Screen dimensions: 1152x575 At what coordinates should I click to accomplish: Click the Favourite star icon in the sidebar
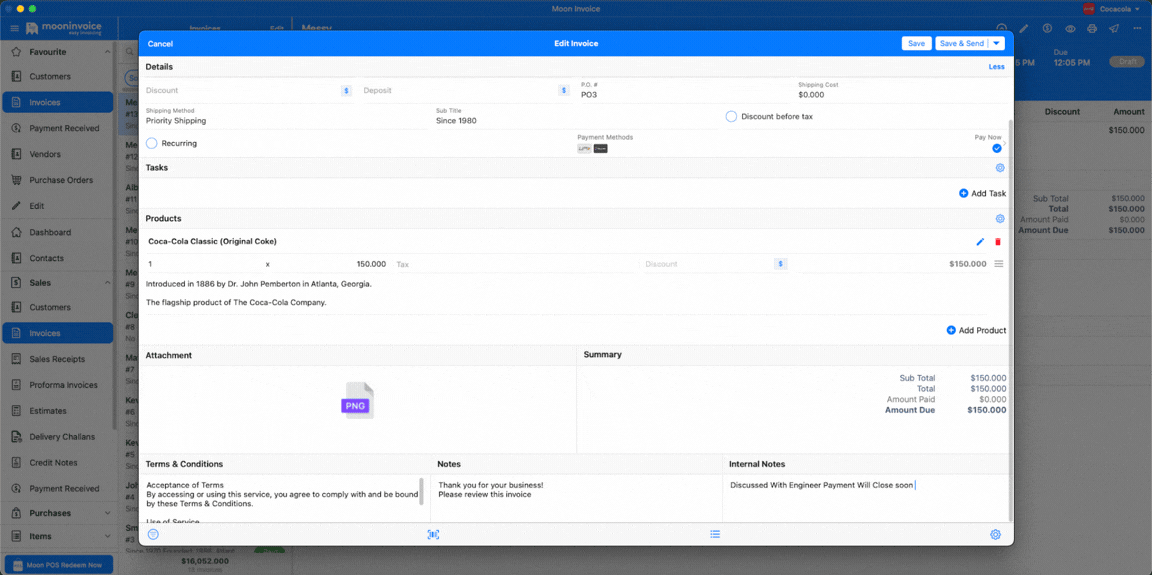(16, 52)
